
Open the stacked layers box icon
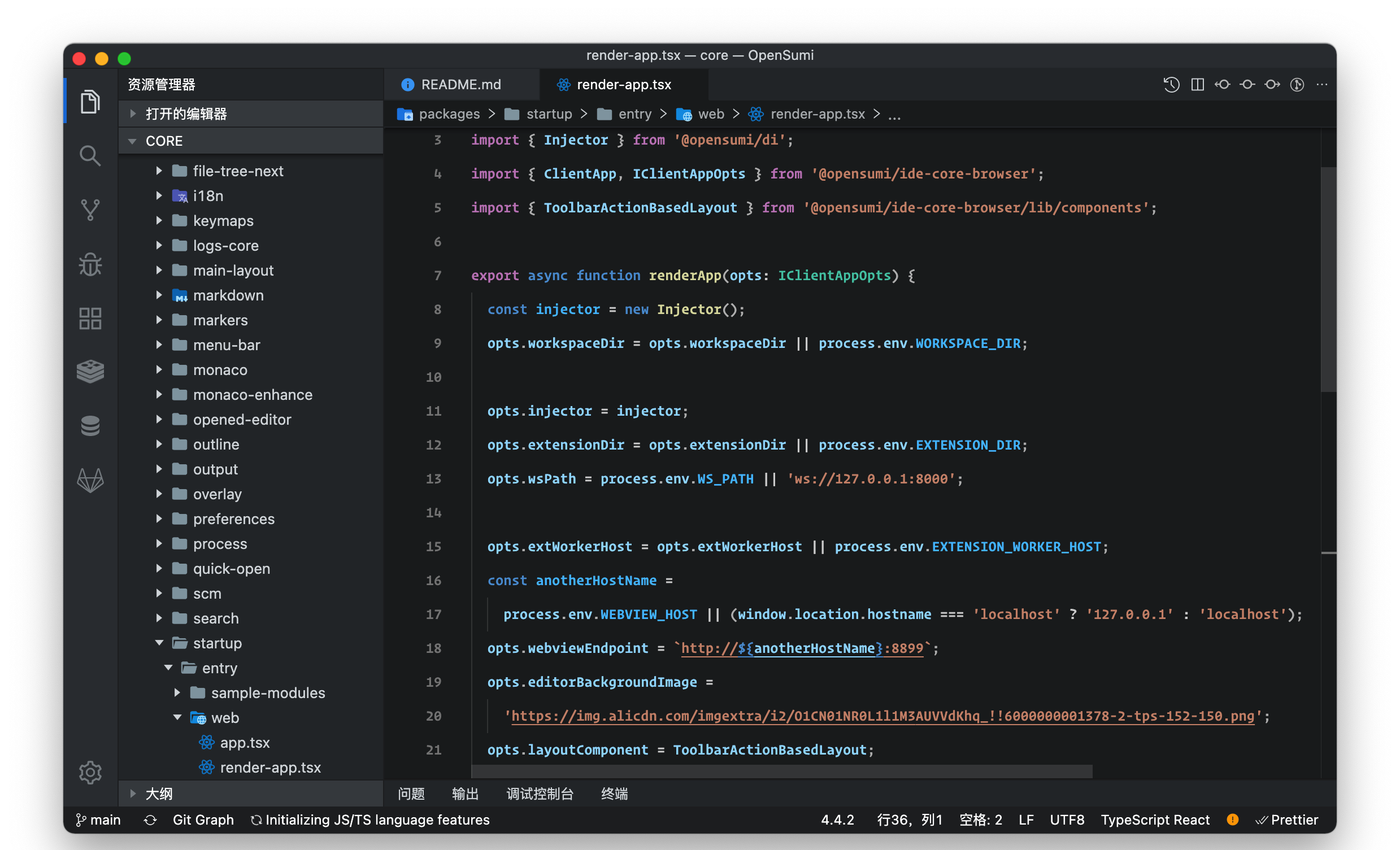point(90,372)
